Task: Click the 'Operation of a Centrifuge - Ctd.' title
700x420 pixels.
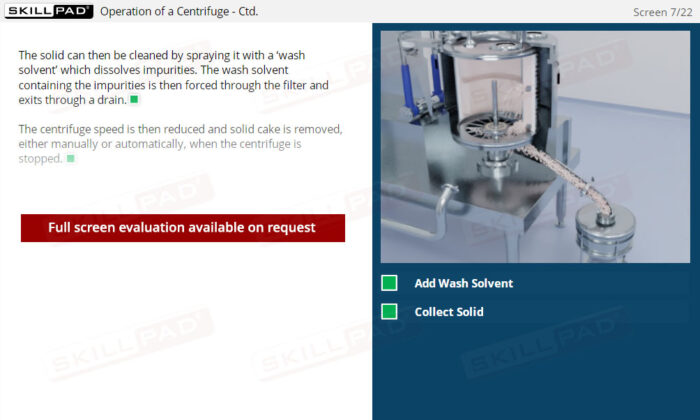Action: [179, 11]
